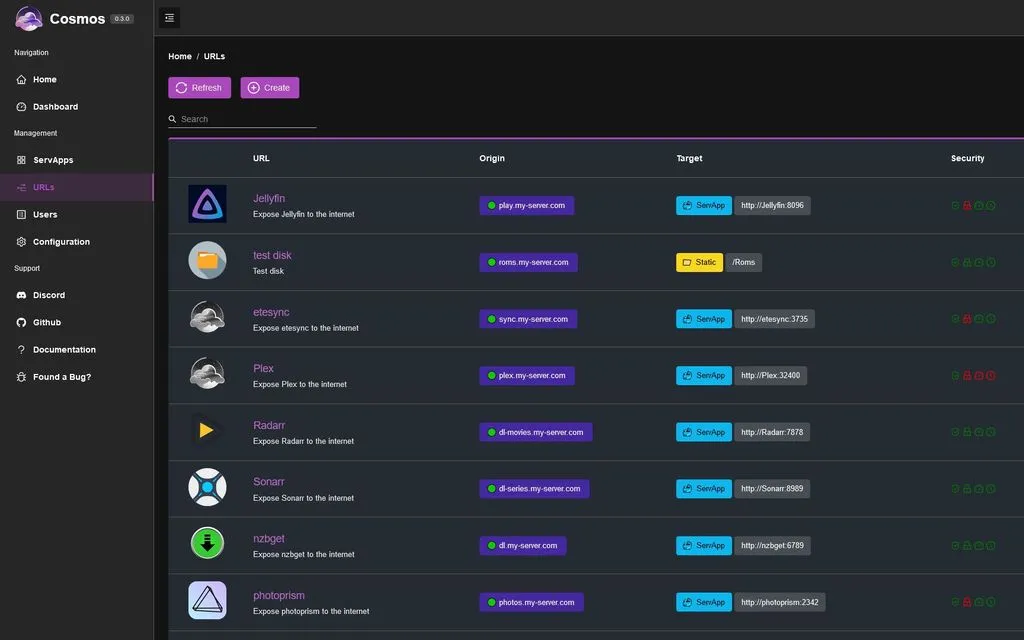The image size is (1024, 640).
Task: Open the play.my-server.com origin link
Action: [x=527, y=206]
